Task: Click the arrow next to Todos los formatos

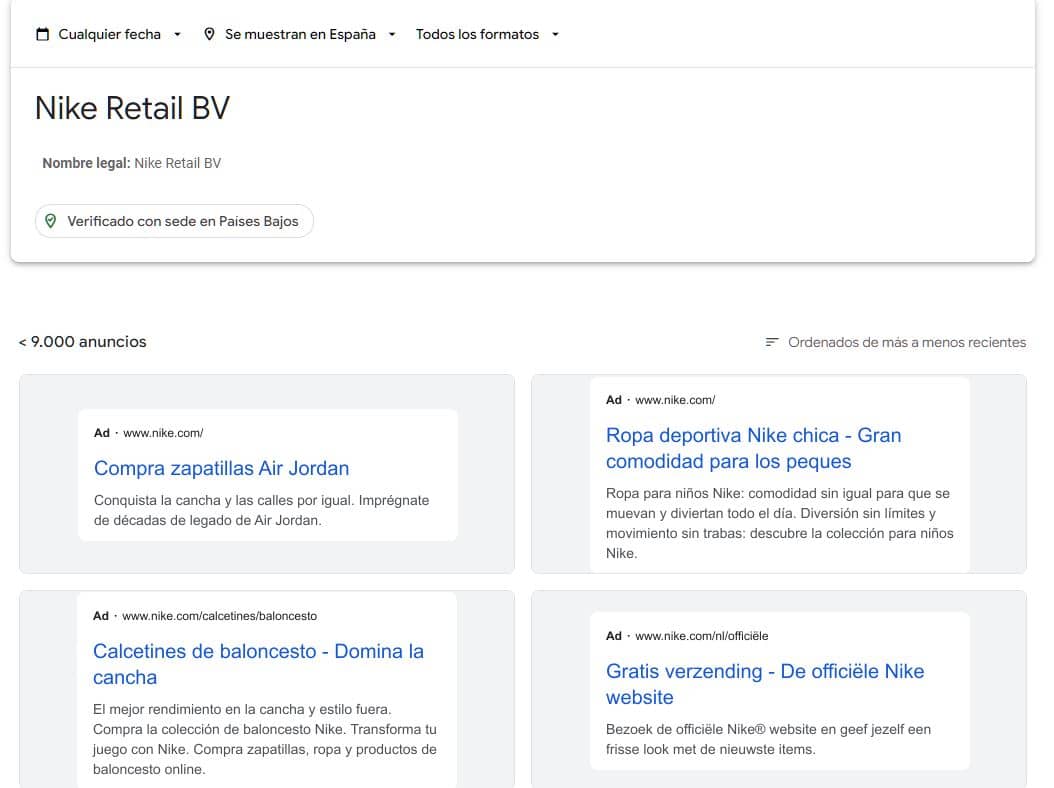Action: click(x=555, y=34)
